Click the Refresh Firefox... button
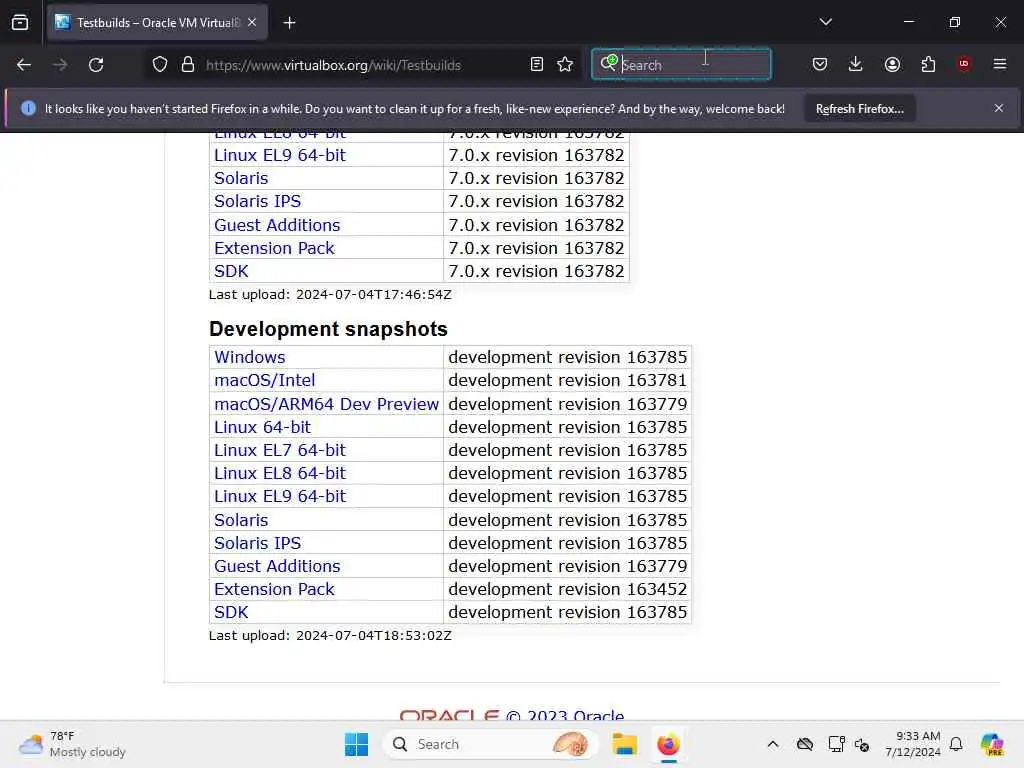The width and height of the screenshot is (1024, 768). click(859, 109)
